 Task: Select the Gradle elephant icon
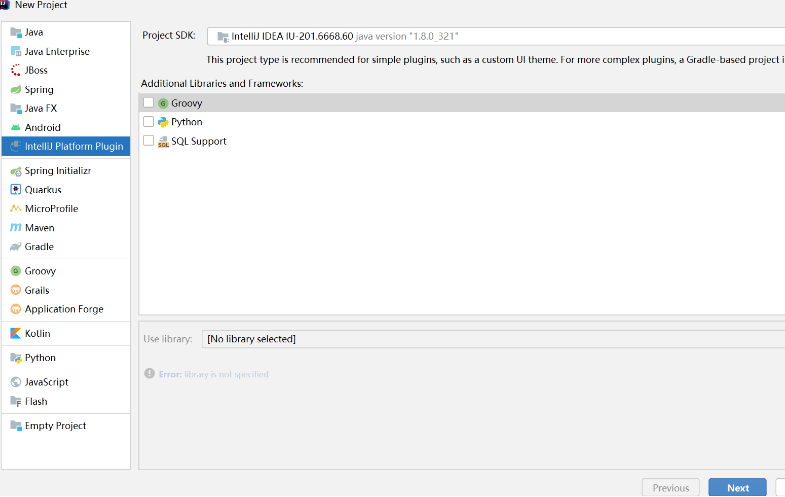tap(16, 247)
